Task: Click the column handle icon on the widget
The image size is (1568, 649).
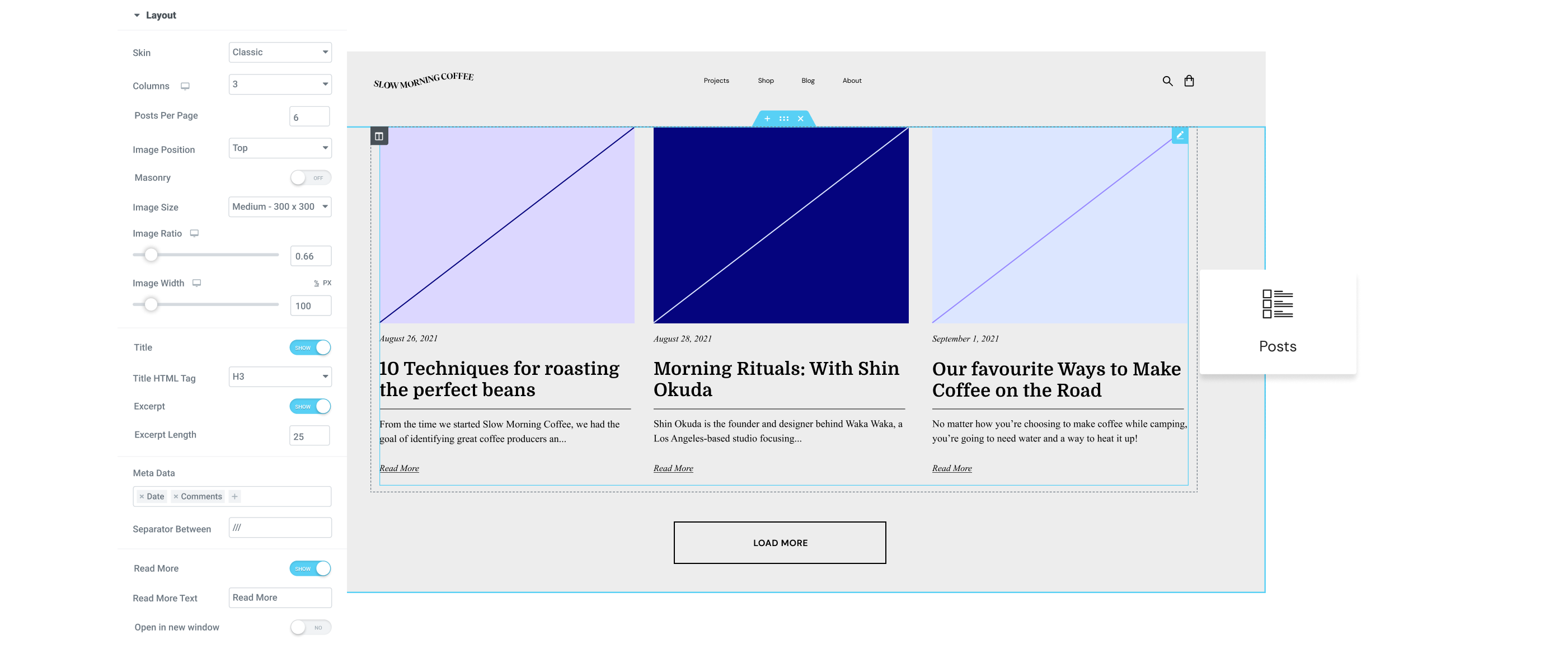Action: tap(379, 135)
